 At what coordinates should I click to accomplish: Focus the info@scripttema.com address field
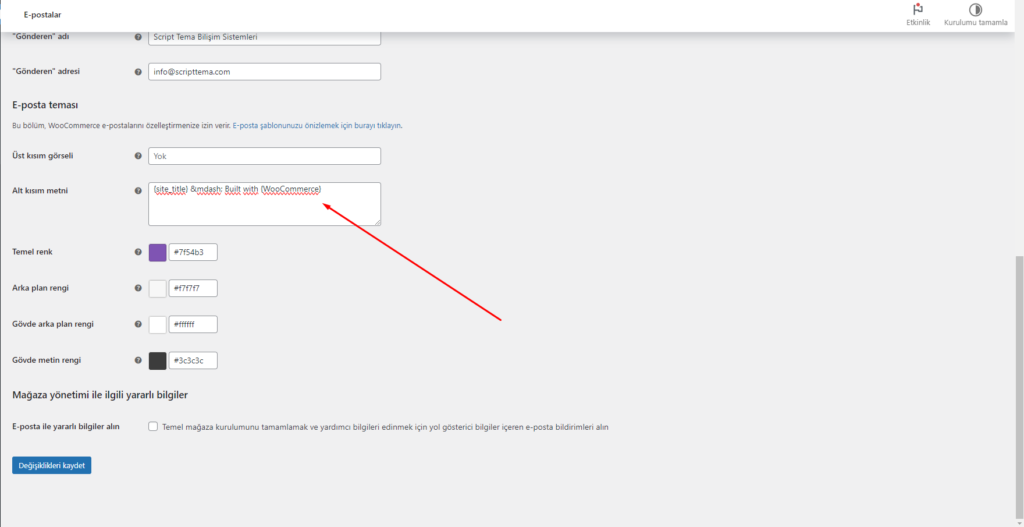264,72
